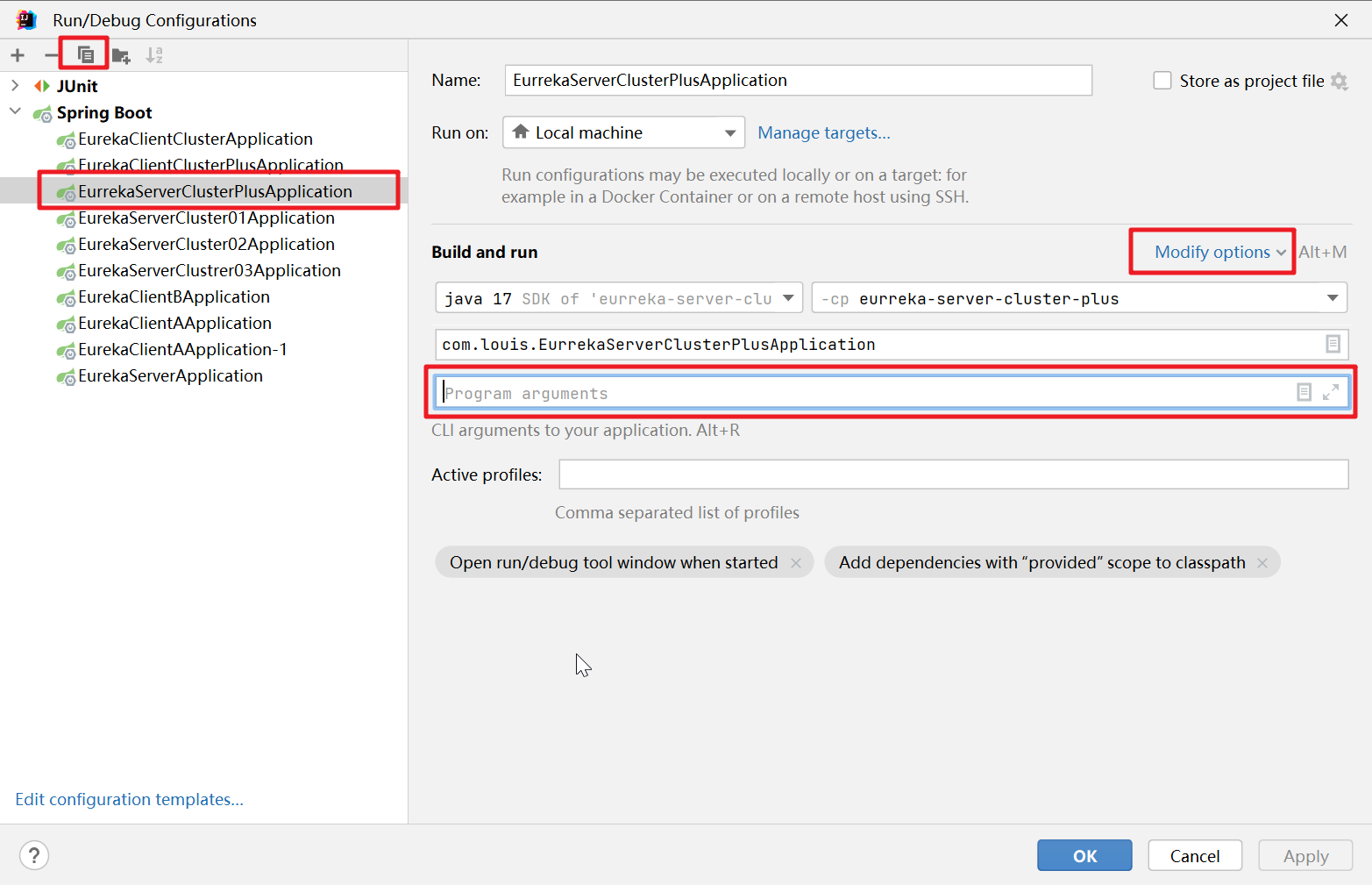Open settings gear beside Store as project file
The width and height of the screenshot is (1372, 885).
tap(1339, 81)
